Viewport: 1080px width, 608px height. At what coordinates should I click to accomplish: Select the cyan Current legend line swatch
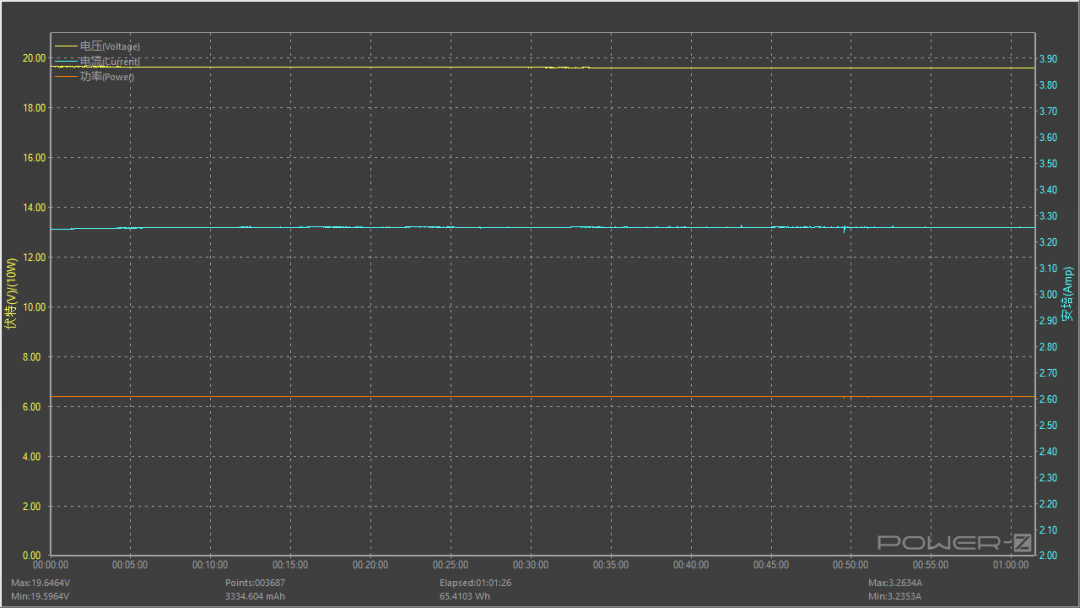tap(65, 61)
